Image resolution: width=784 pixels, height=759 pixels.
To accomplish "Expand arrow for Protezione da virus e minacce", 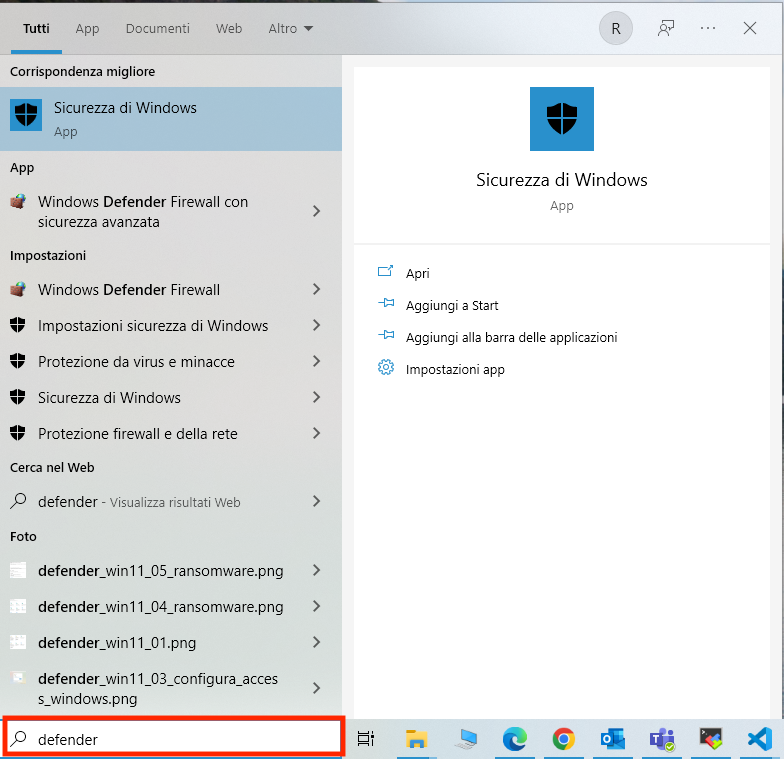I will coord(316,362).
